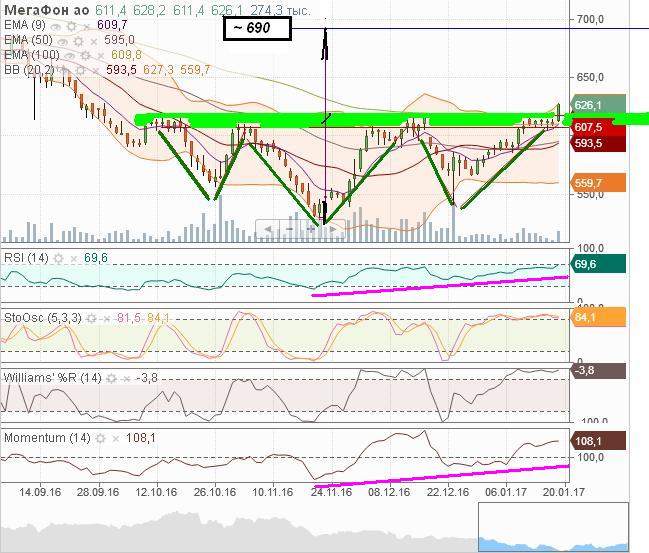This screenshot has height=553, width=649.
Task: Open settings gear for EMA (100)
Action: click(x=86, y=56)
